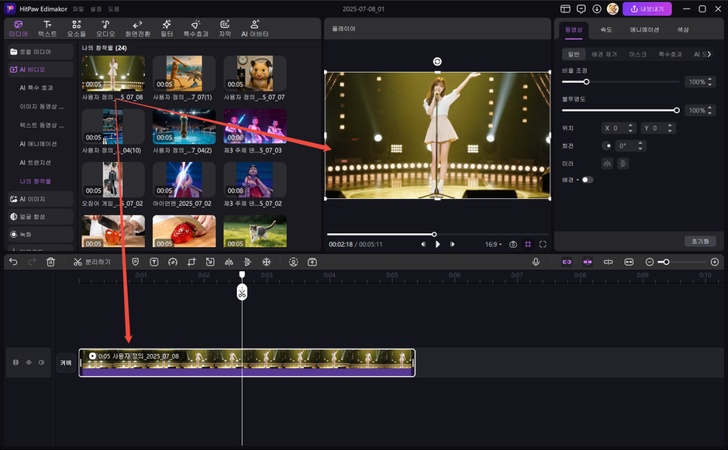The width and height of the screenshot is (728, 450).
Task: Collapse the AI 비디오 sidebar section
Action: 41,70
